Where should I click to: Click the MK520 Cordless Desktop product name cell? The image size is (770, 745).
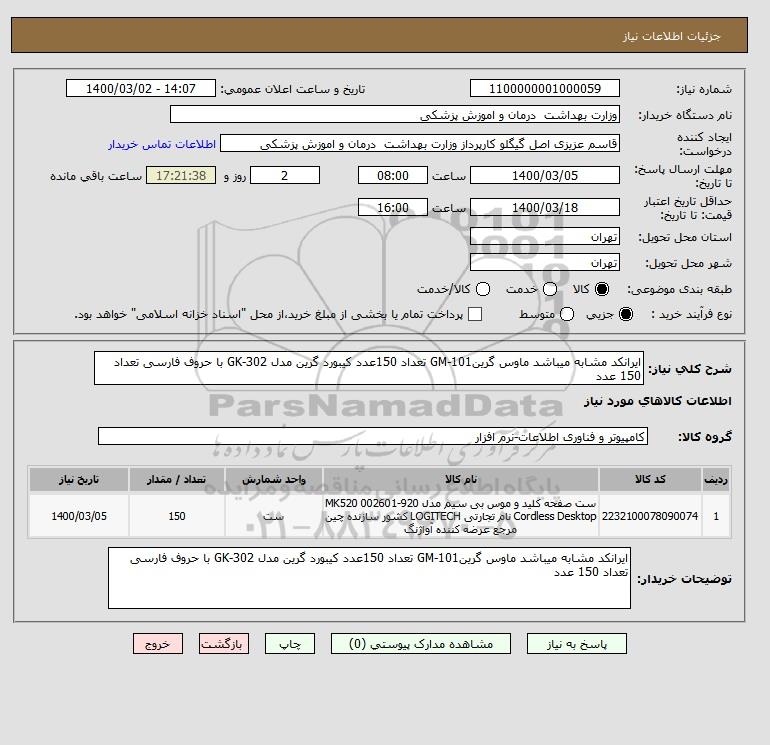coord(461,516)
